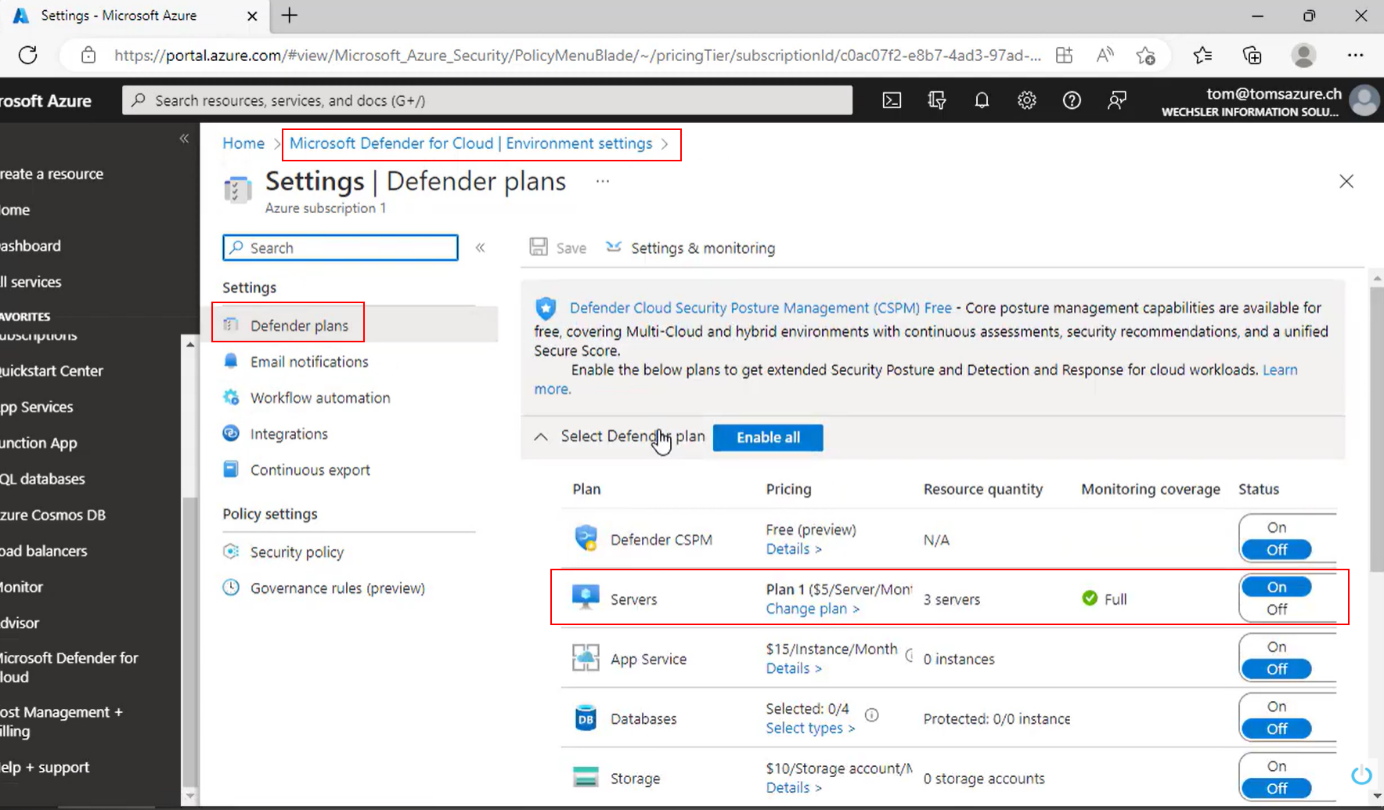
Task: Click the Servers plan icon
Action: [x=586, y=598]
